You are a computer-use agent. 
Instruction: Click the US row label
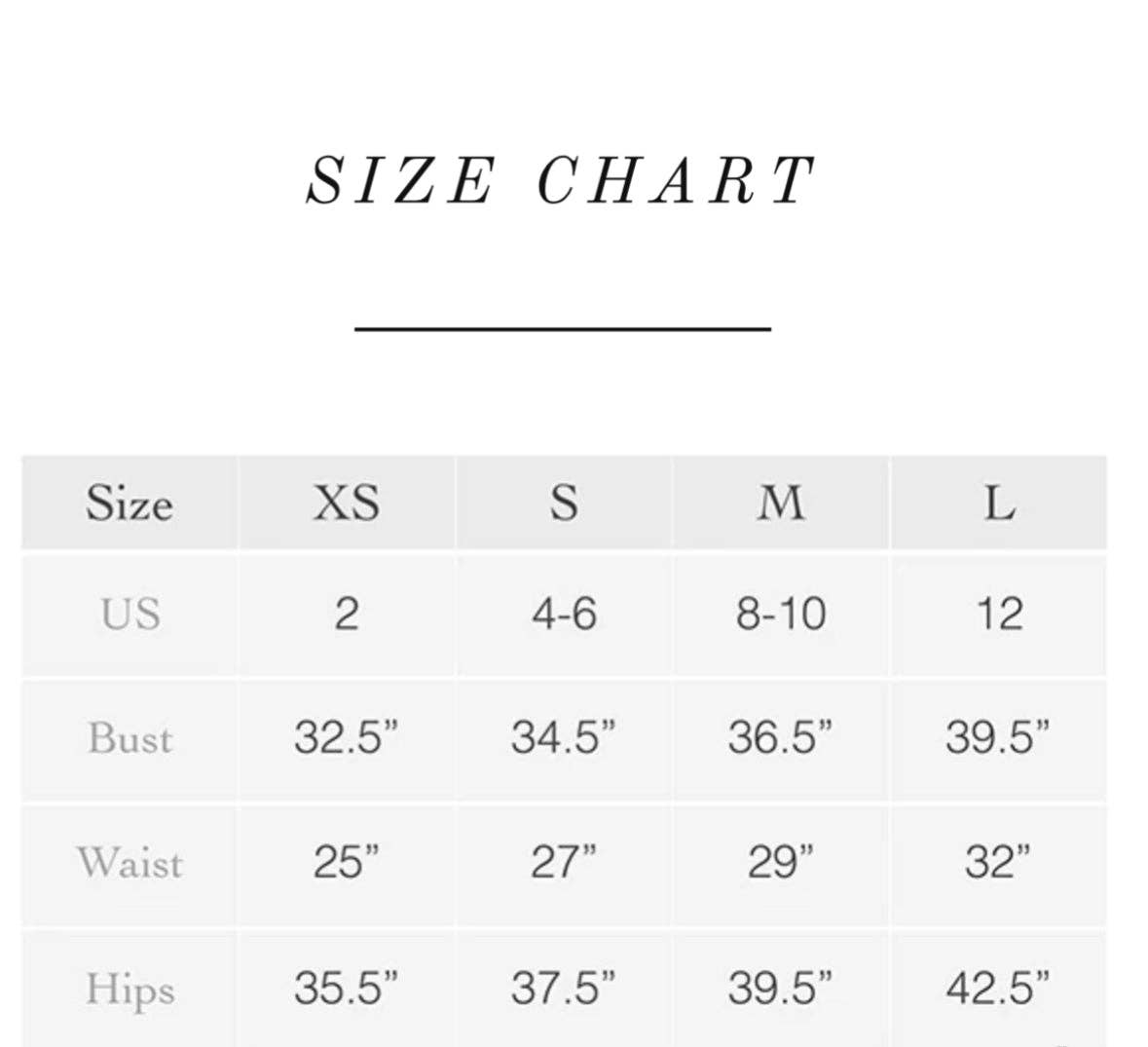130,615
